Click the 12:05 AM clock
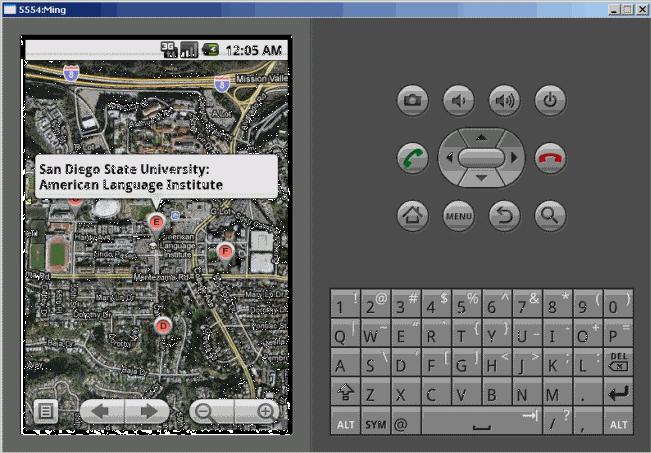 [254, 50]
